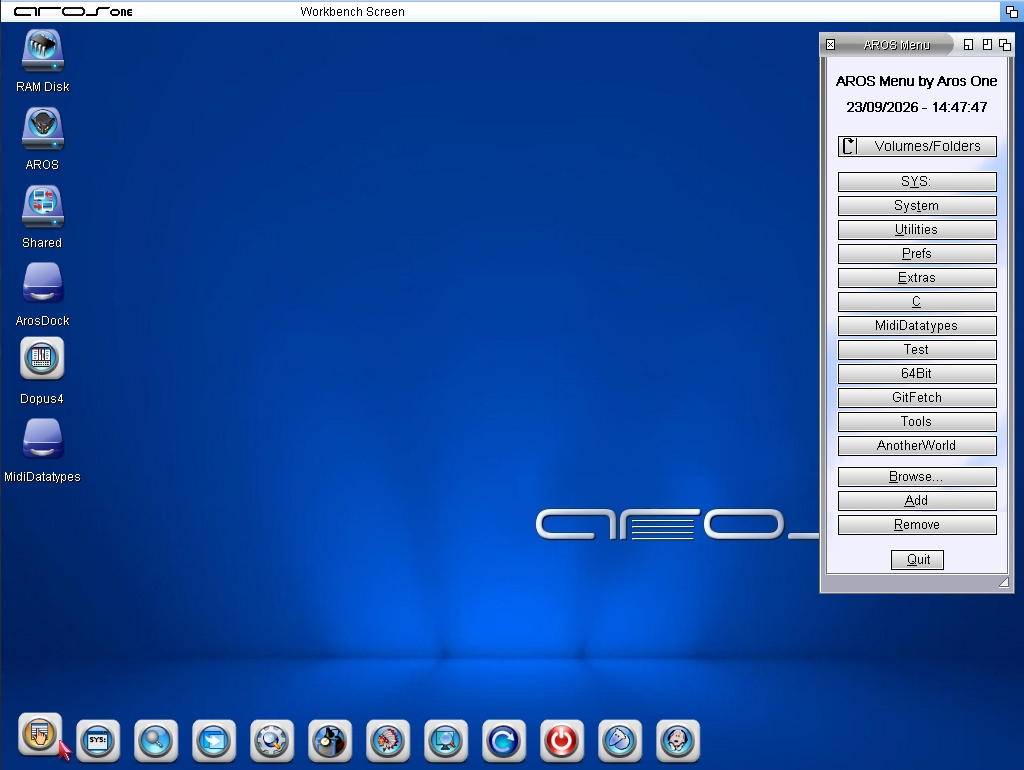Screen dimensions: 1024x770
Task: Click the circular arrow reboot dock icon
Action: pos(504,741)
